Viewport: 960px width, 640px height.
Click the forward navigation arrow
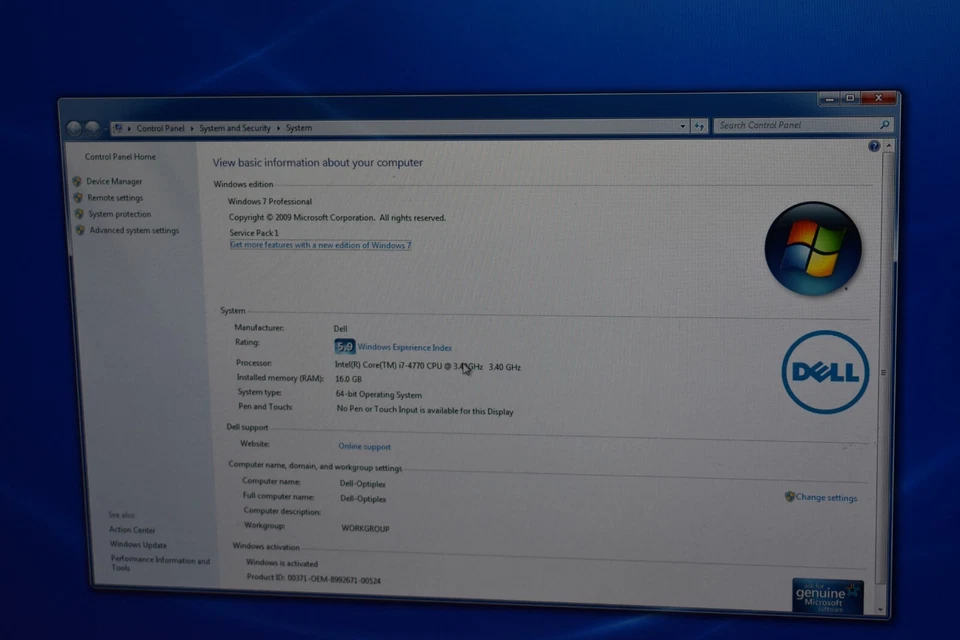[91, 127]
